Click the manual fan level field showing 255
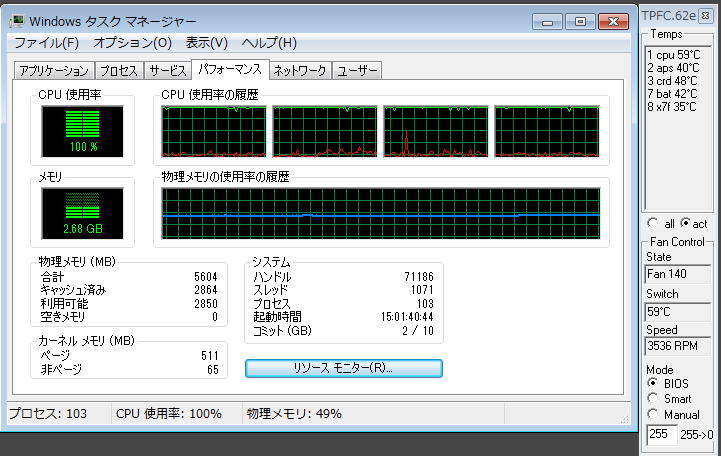The width and height of the screenshot is (721, 456). [661, 434]
